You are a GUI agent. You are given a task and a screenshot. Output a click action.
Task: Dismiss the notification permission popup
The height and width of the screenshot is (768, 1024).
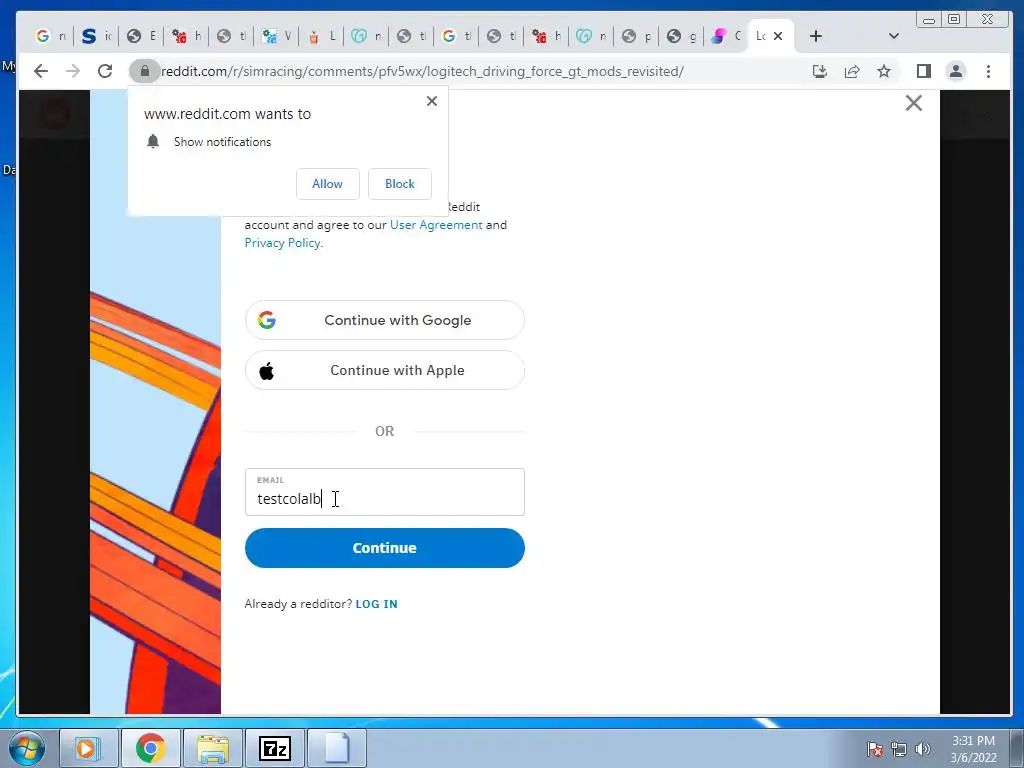[x=432, y=101]
